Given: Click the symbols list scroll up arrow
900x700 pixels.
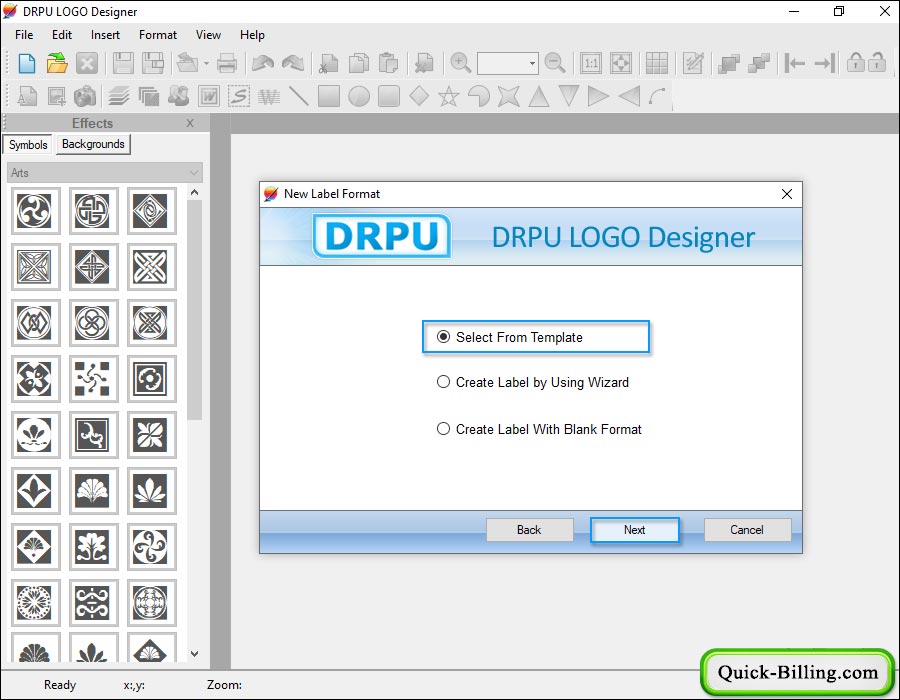Looking at the screenshot, I should 195,192.
